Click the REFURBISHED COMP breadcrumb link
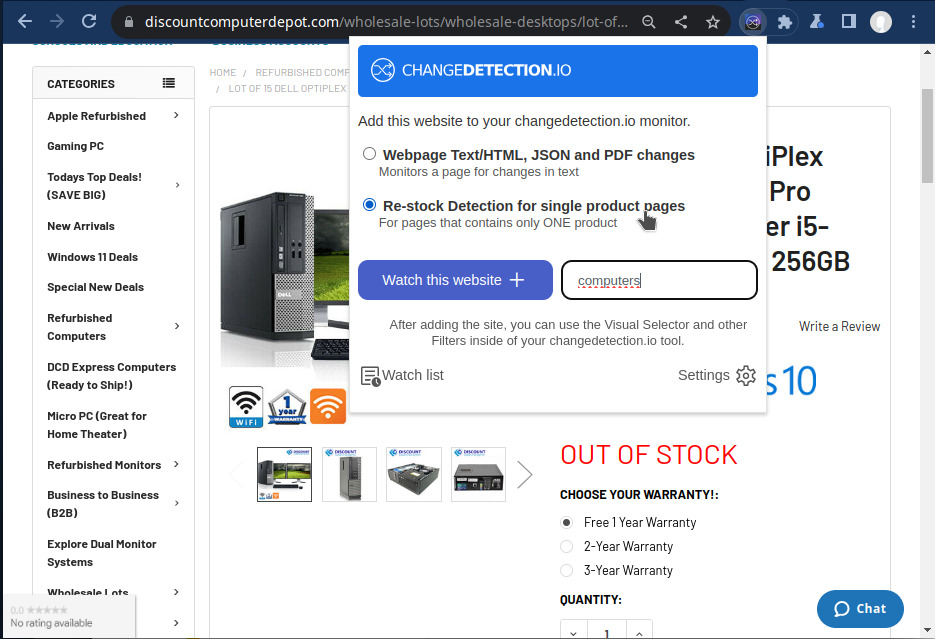Screen dimensions: 935x639 pos(302,72)
